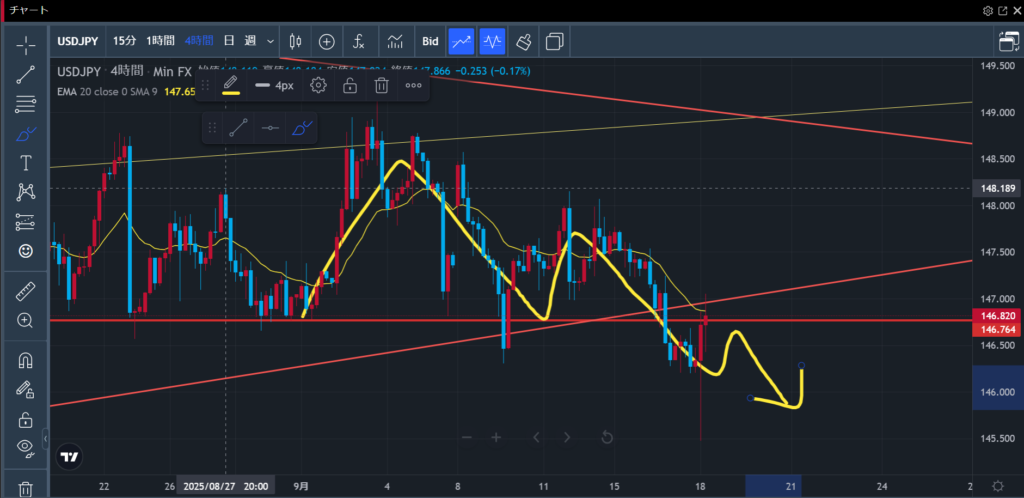1024x498 pixels.
Task: Toggle the waveform pulse button
Action: [x=492, y=42]
